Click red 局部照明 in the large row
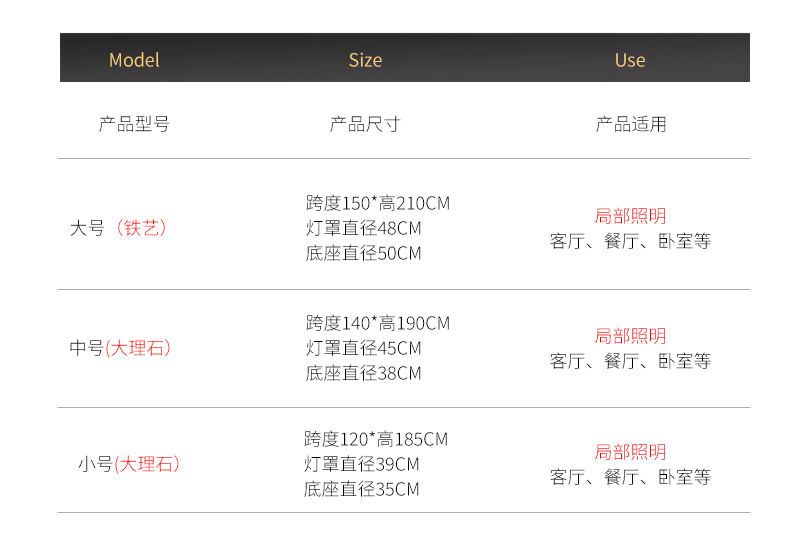Viewport: 790px width, 550px height. (x=630, y=216)
